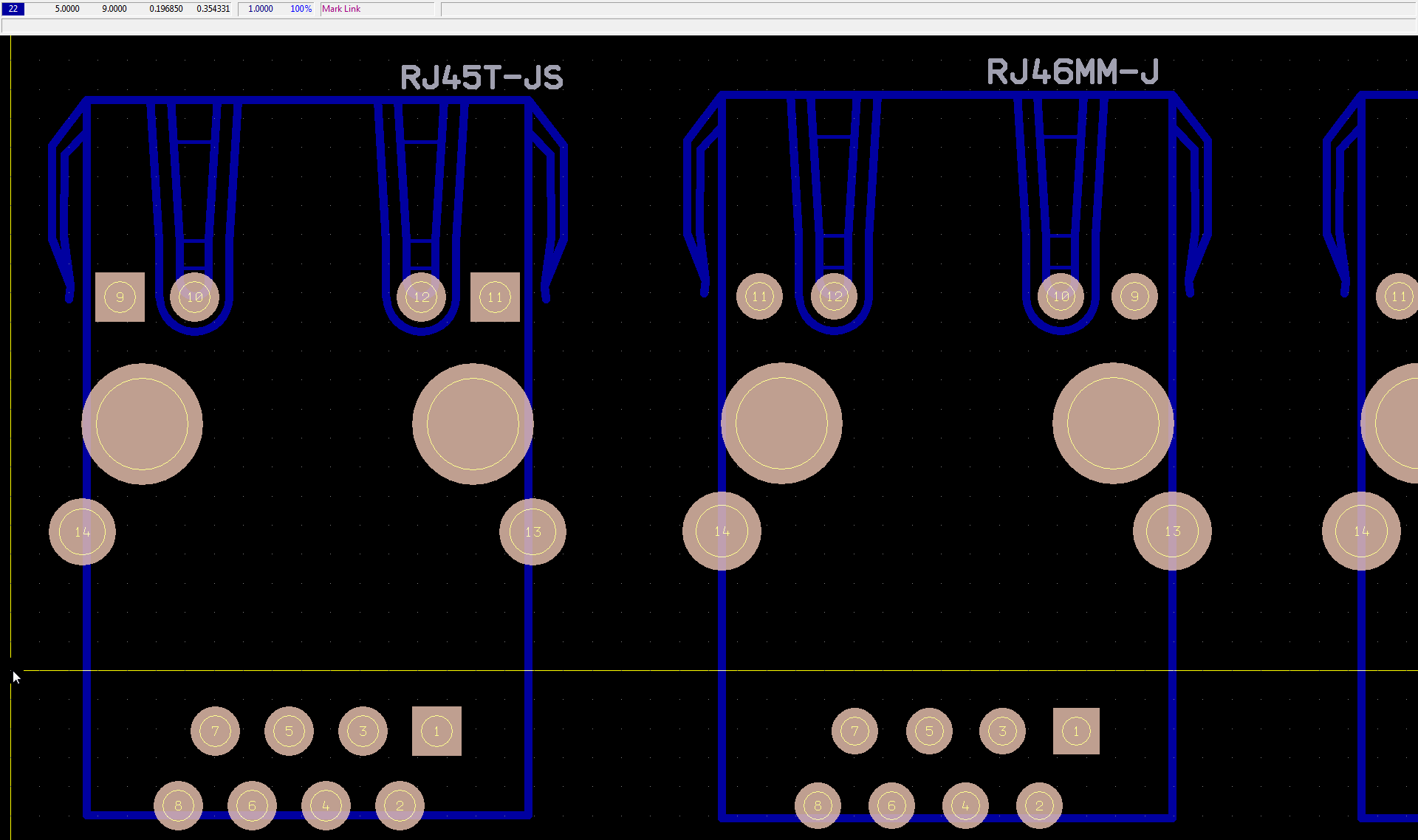Select pad 4 on RJ45T-JS

pos(326,805)
